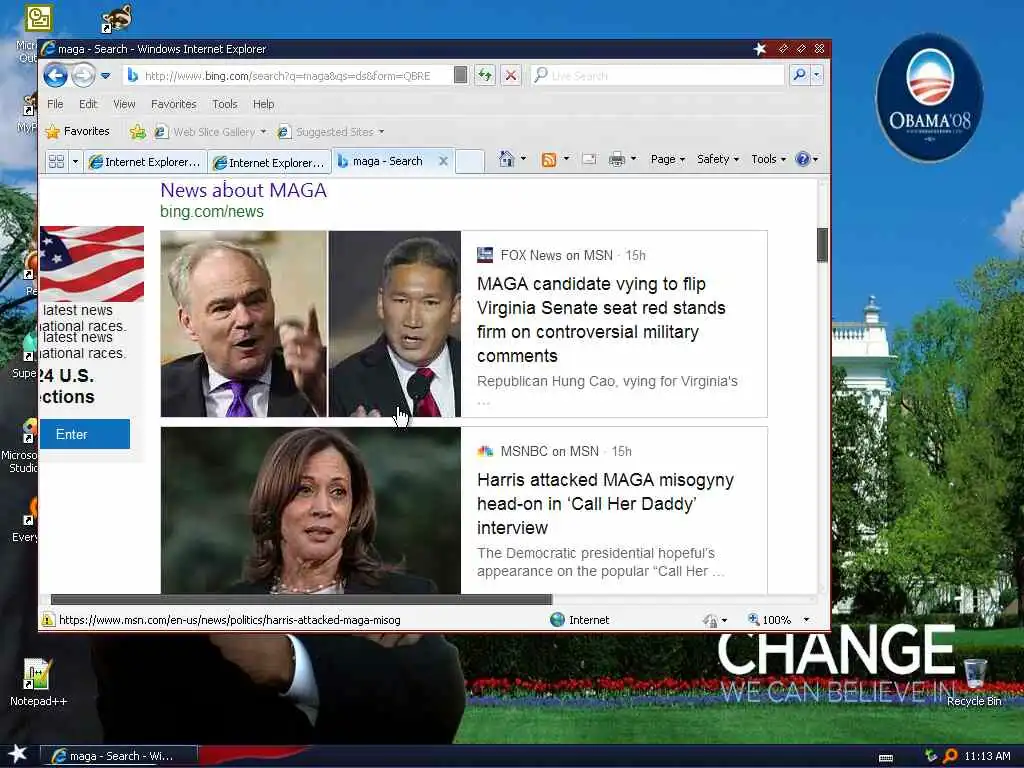Viewport: 1024px width, 768px height.
Task: Select the maga - Search tab
Action: [x=387, y=161]
